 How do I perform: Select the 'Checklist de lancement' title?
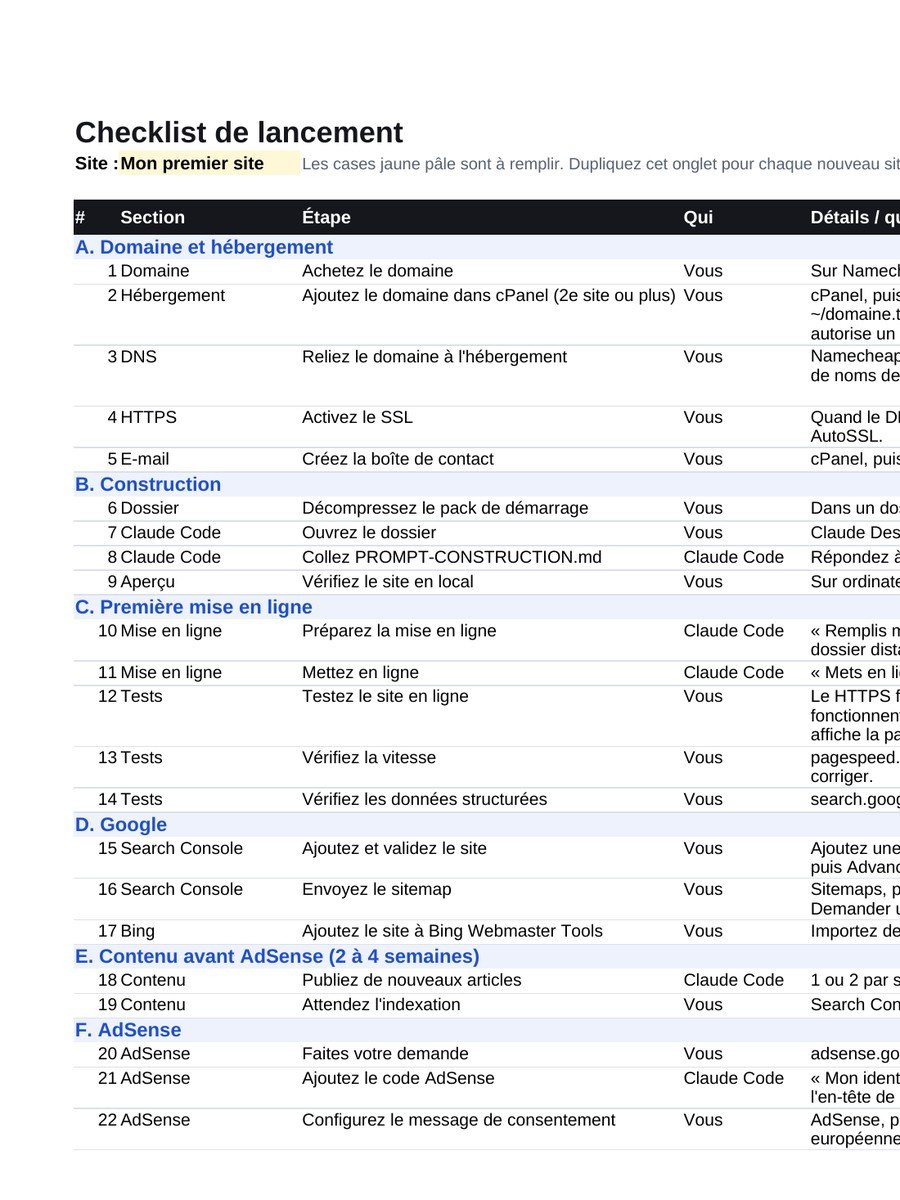point(239,132)
